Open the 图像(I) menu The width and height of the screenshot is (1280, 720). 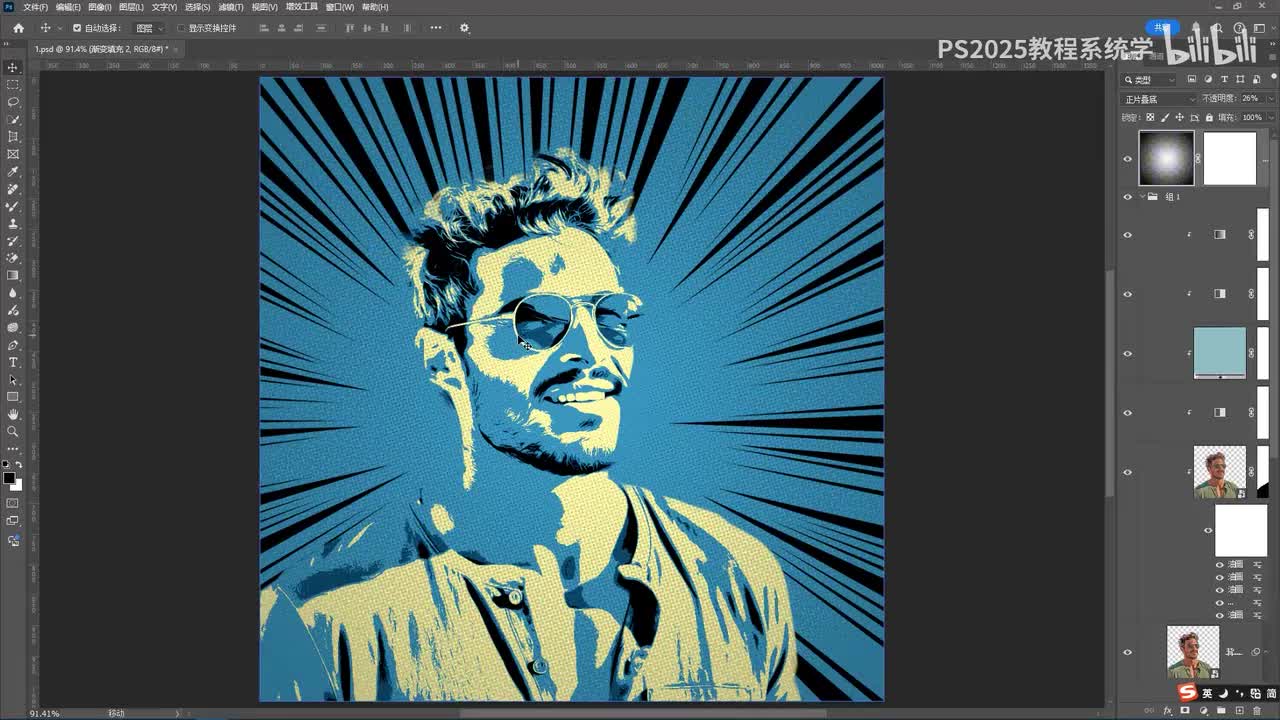99,7
